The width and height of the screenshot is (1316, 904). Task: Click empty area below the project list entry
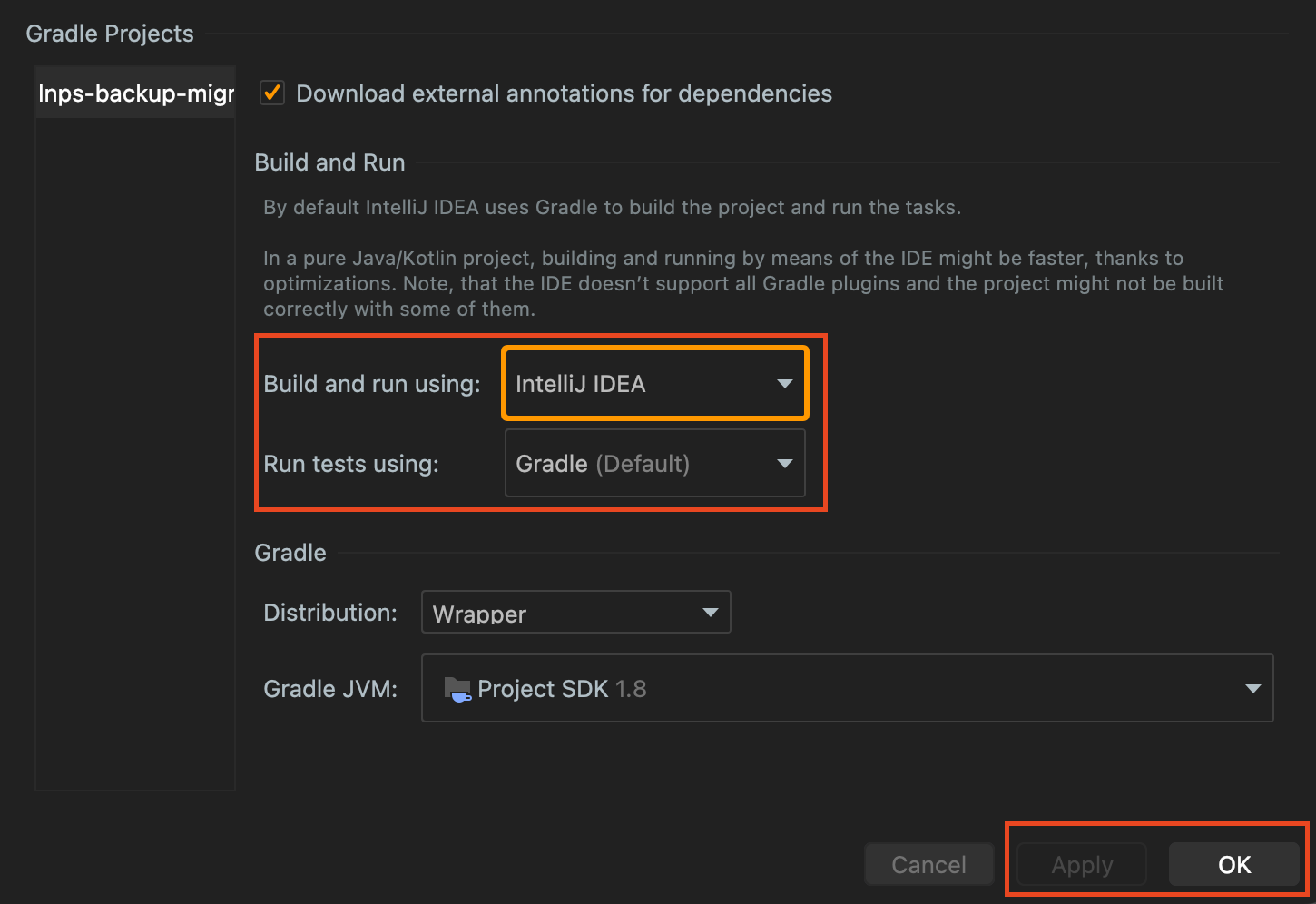coord(135,454)
